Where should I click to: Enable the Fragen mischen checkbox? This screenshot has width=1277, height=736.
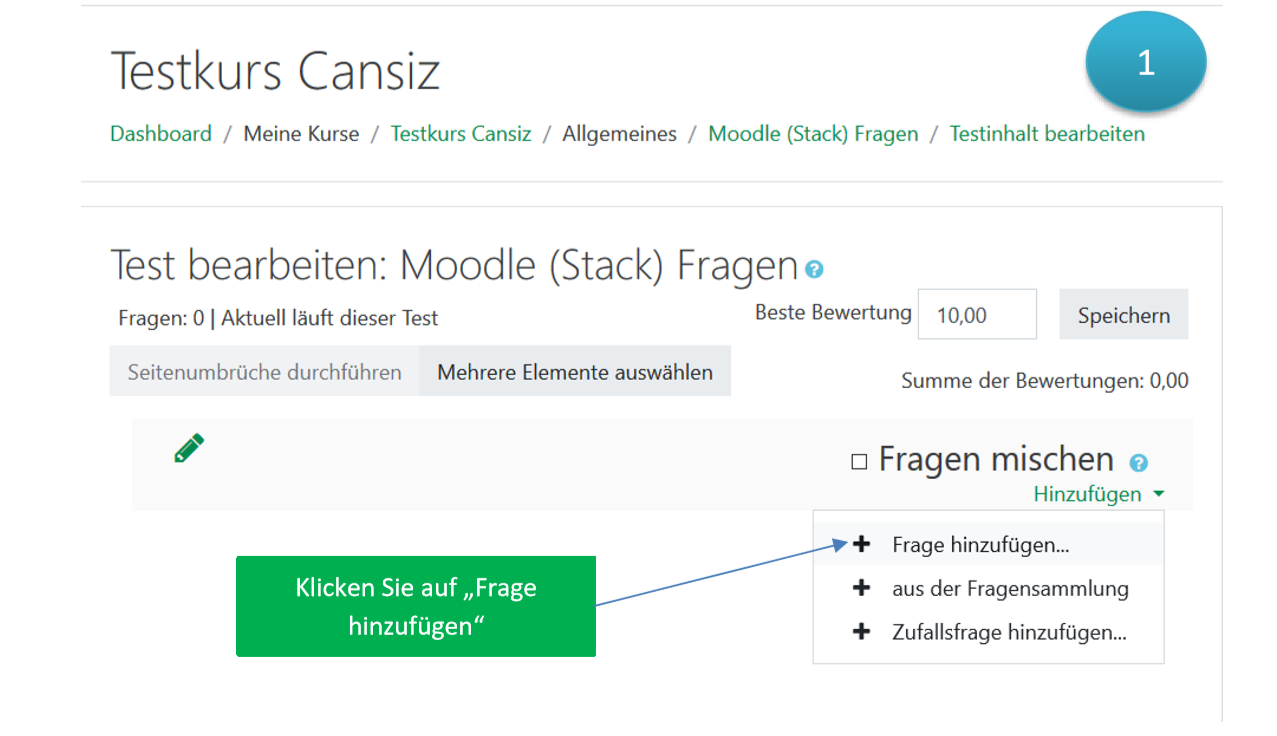click(858, 462)
